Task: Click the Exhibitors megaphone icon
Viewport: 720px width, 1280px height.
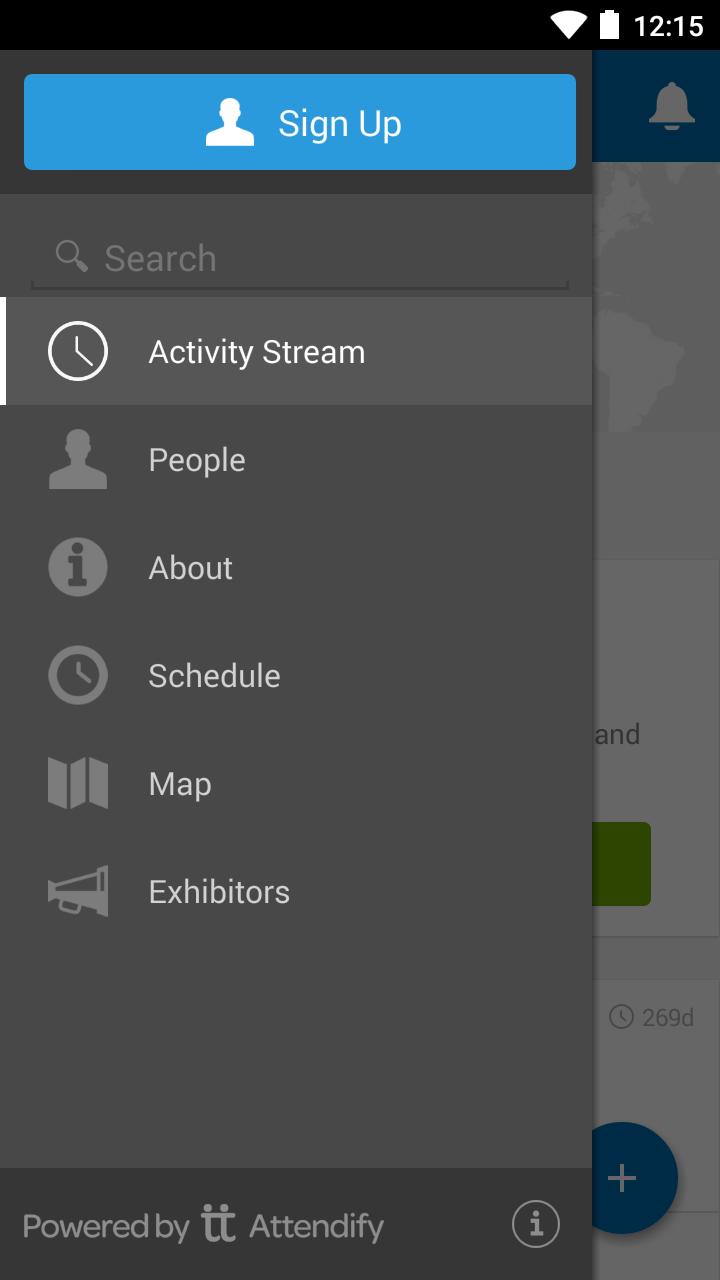Action: [x=78, y=892]
